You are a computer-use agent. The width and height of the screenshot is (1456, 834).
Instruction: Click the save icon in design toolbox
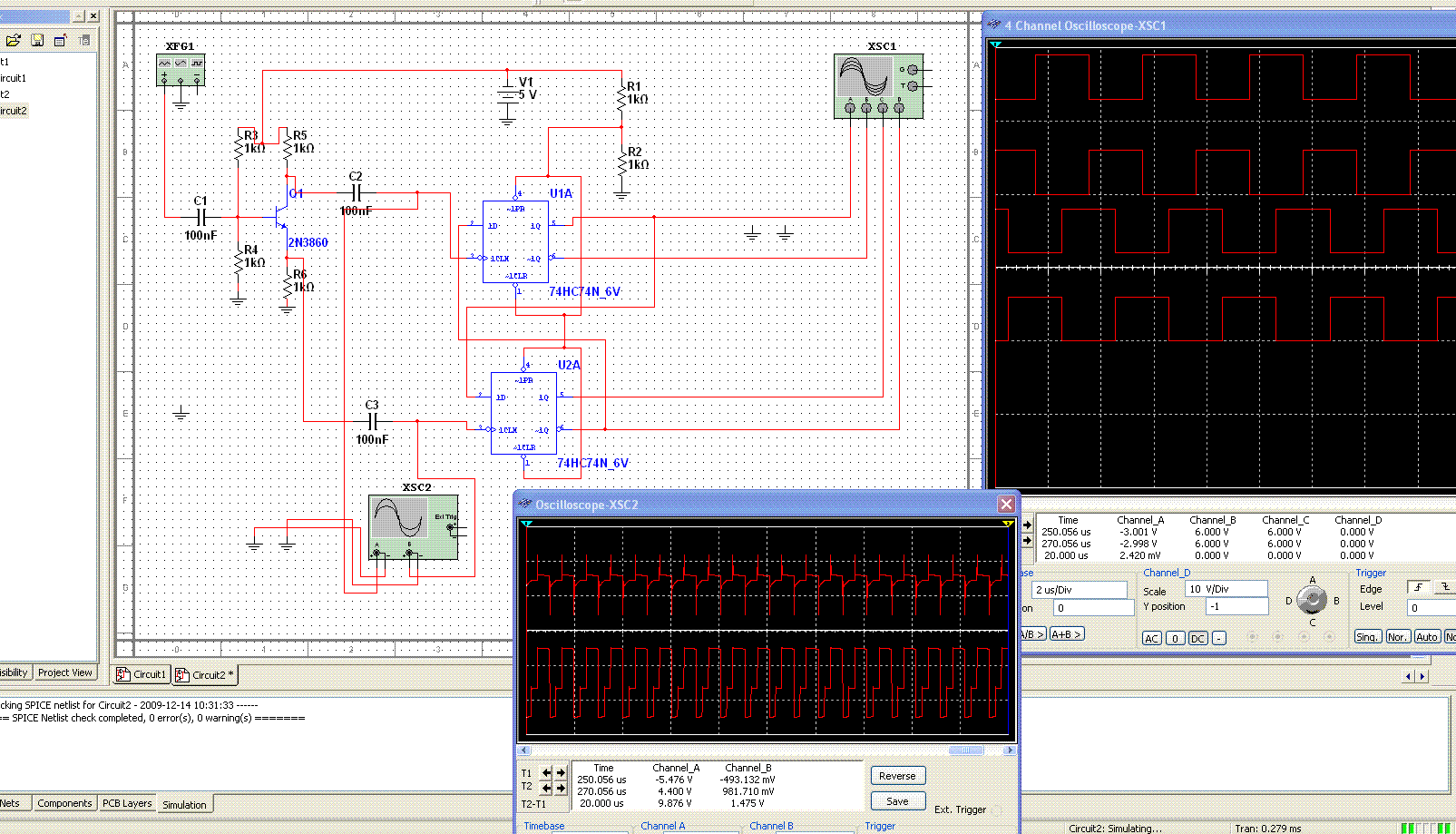[37, 40]
